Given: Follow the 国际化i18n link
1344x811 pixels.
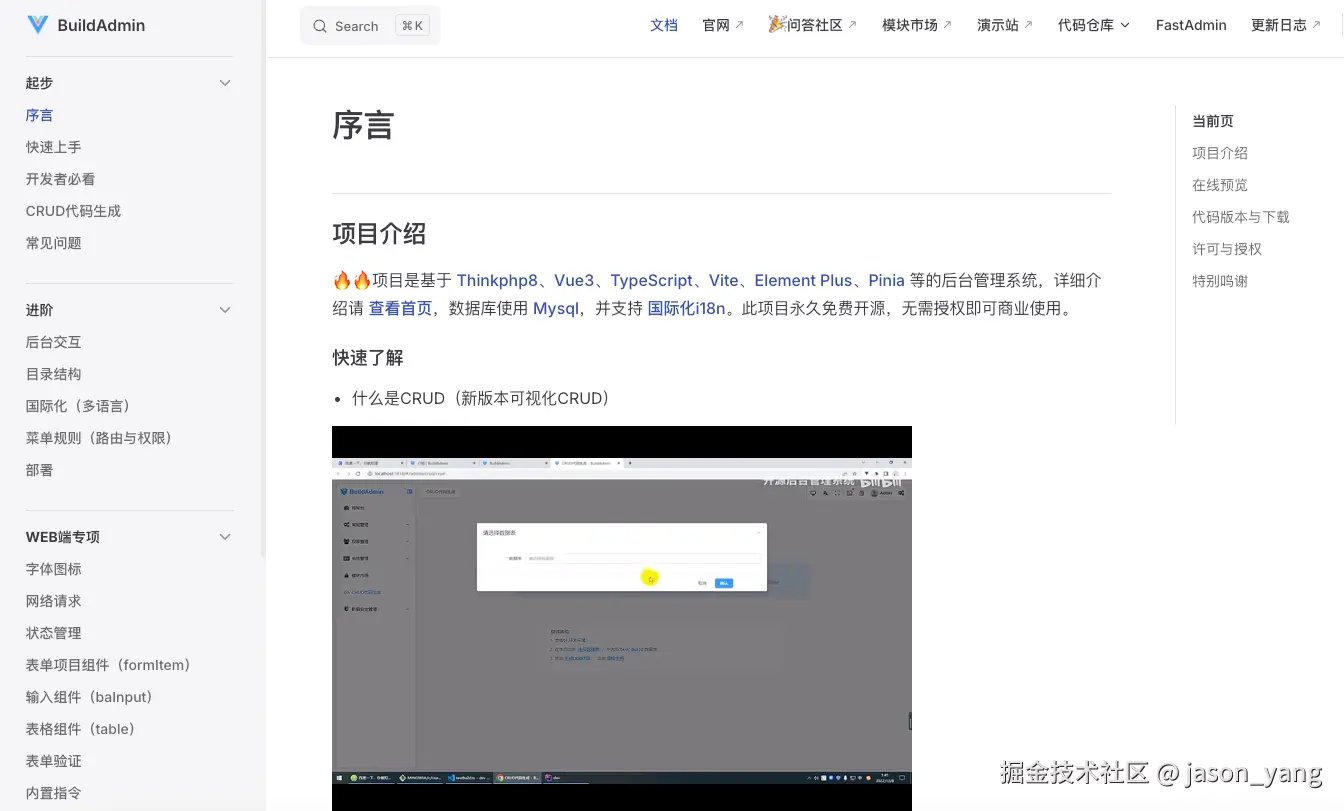Looking at the screenshot, I should click(x=687, y=308).
